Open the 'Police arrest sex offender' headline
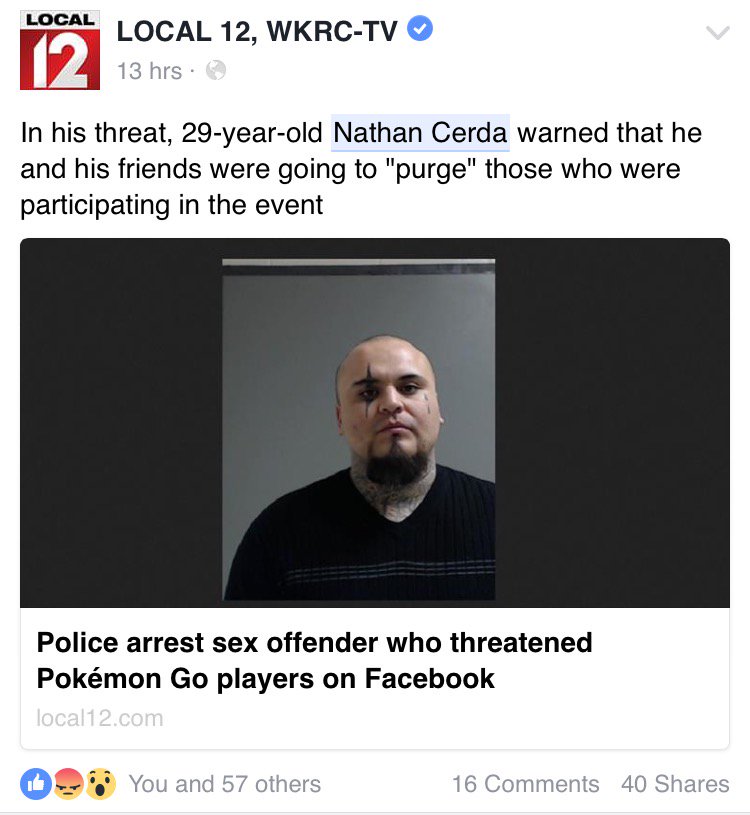 click(314, 642)
